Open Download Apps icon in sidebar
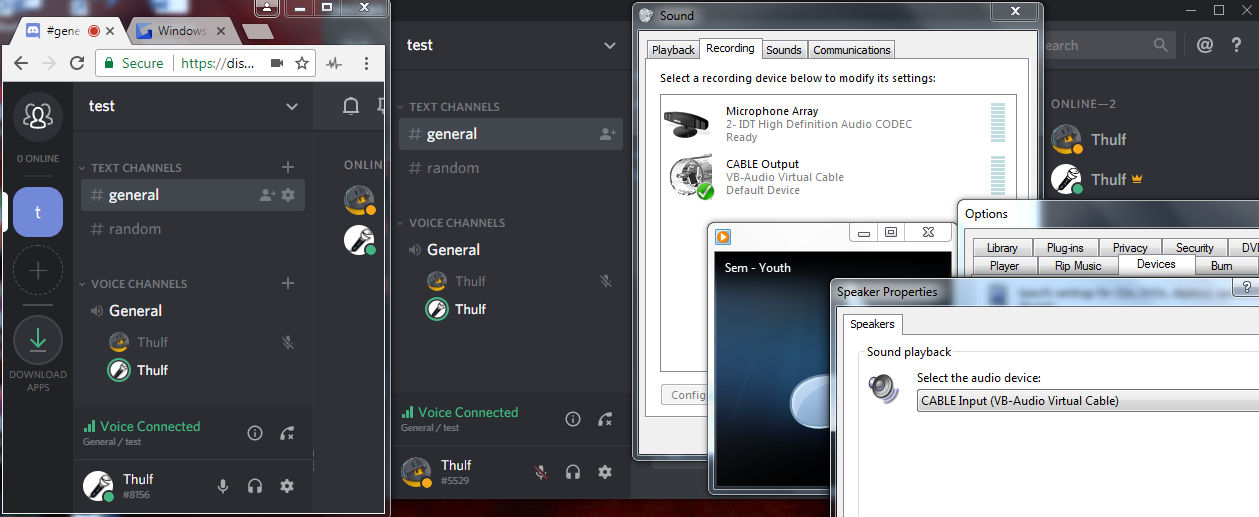The height and width of the screenshot is (517, 1259). pyautogui.click(x=38, y=340)
